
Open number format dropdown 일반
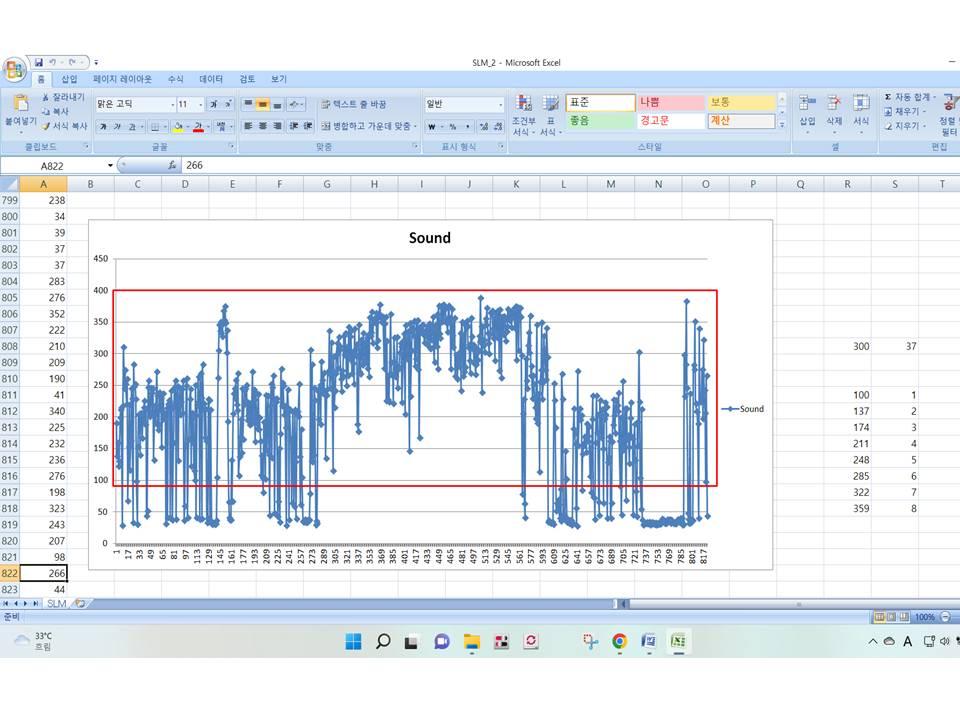tap(500, 105)
